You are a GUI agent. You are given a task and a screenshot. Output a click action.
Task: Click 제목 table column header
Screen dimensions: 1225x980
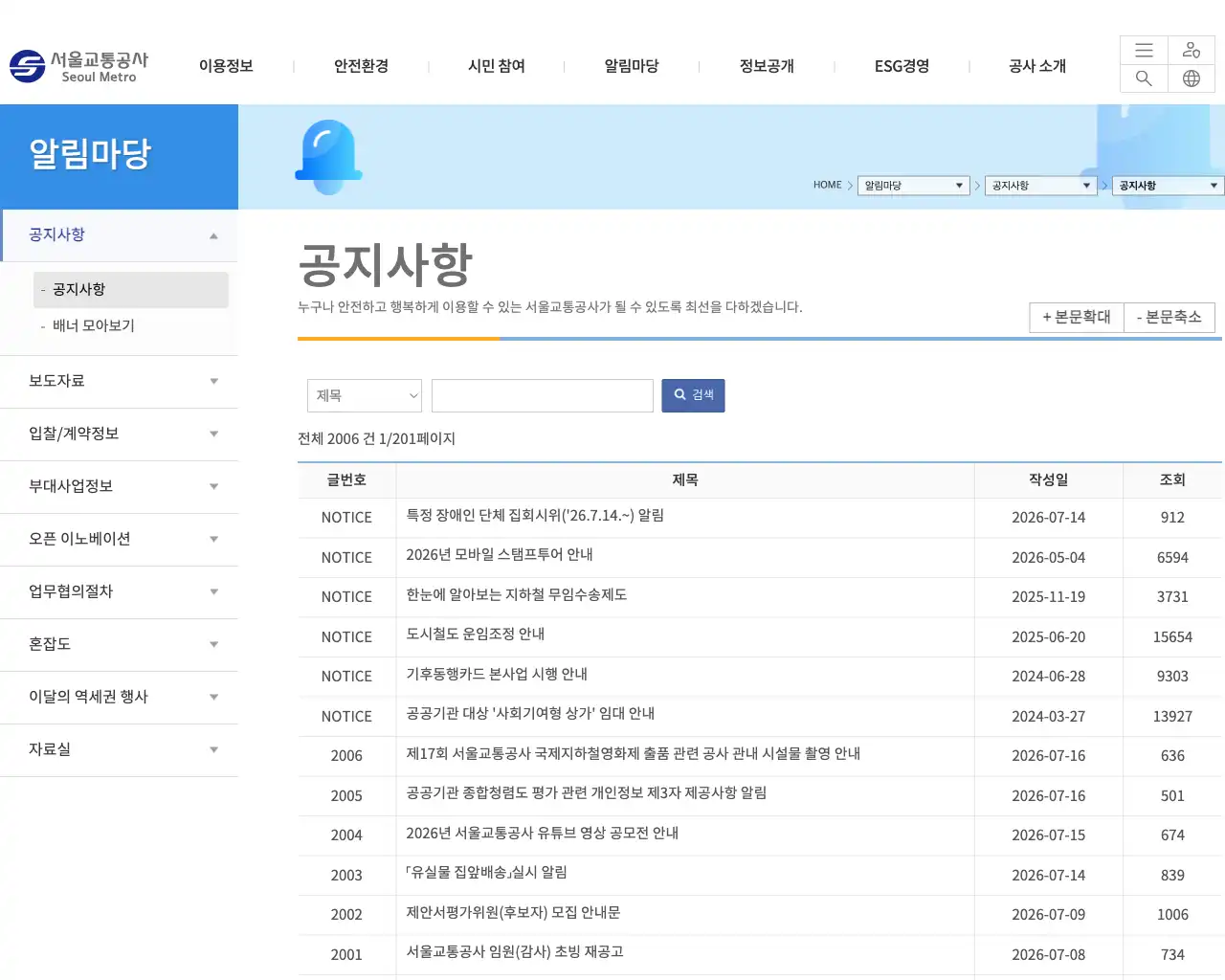pos(685,480)
